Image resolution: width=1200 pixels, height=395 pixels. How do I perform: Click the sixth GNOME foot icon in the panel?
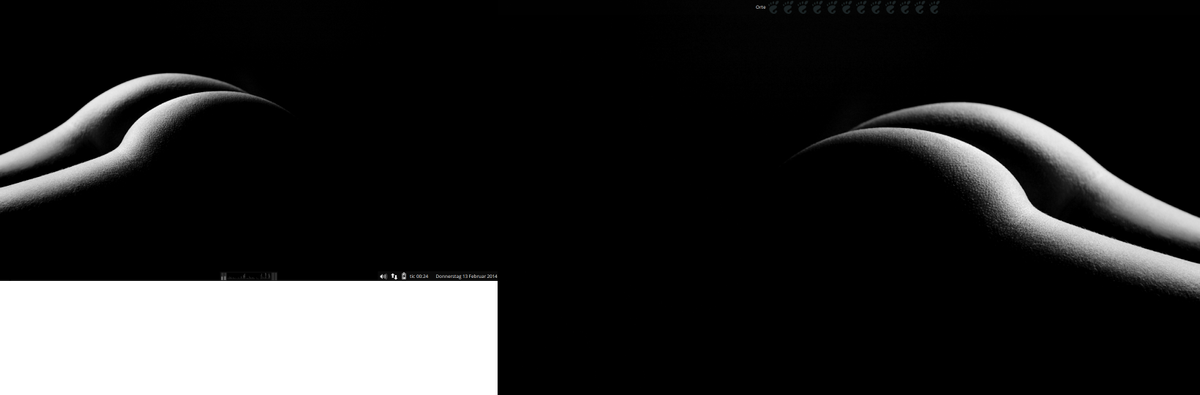(x=847, y=7)
